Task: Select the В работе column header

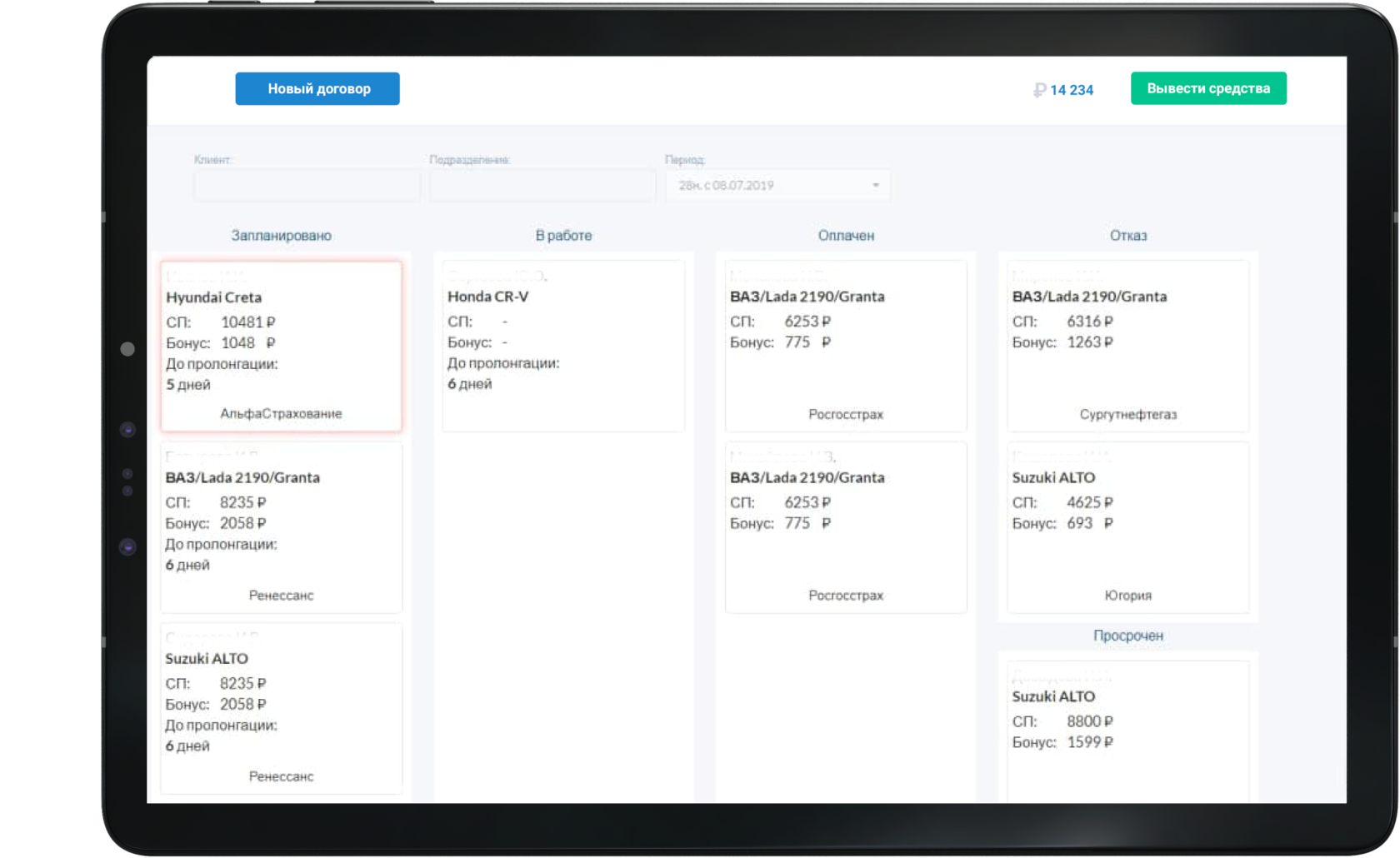Action: [563, 236]
